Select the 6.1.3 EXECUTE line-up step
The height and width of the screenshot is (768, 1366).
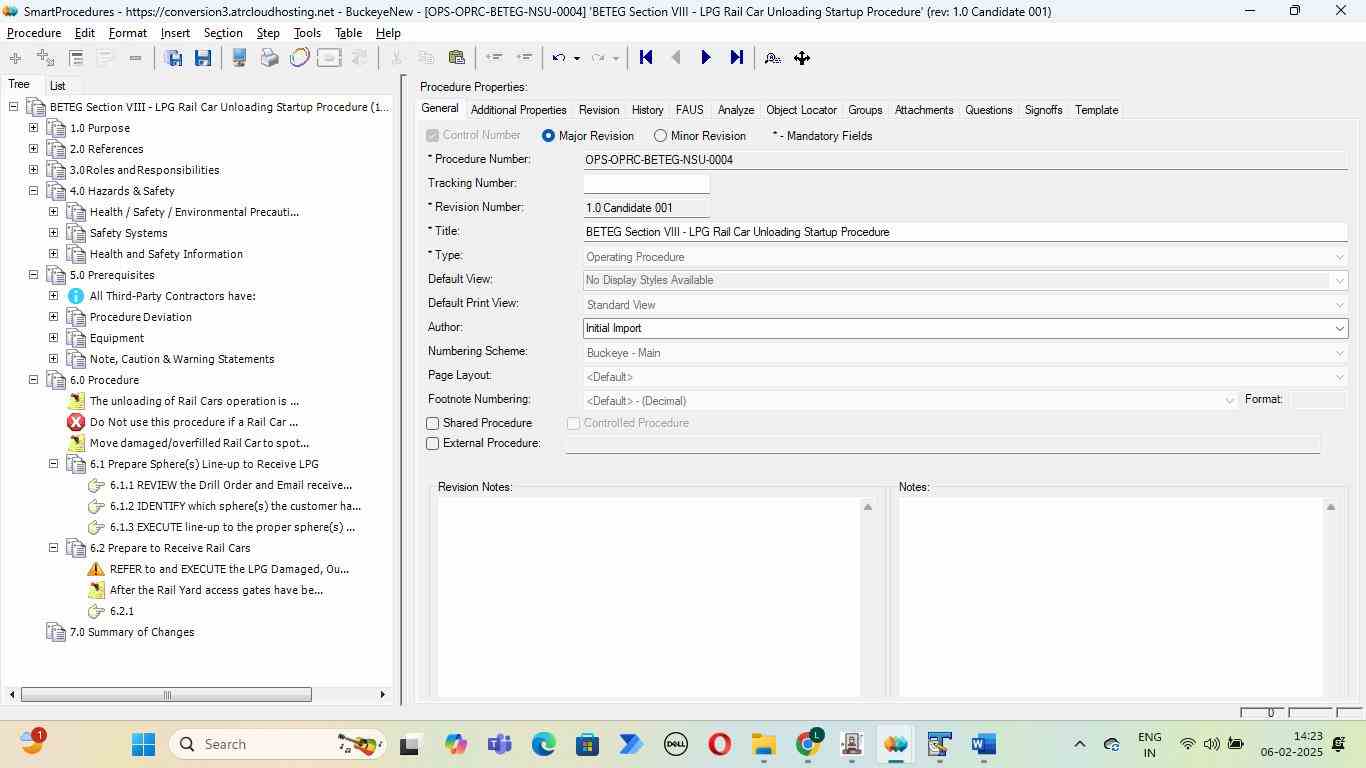tap(232, 527)
